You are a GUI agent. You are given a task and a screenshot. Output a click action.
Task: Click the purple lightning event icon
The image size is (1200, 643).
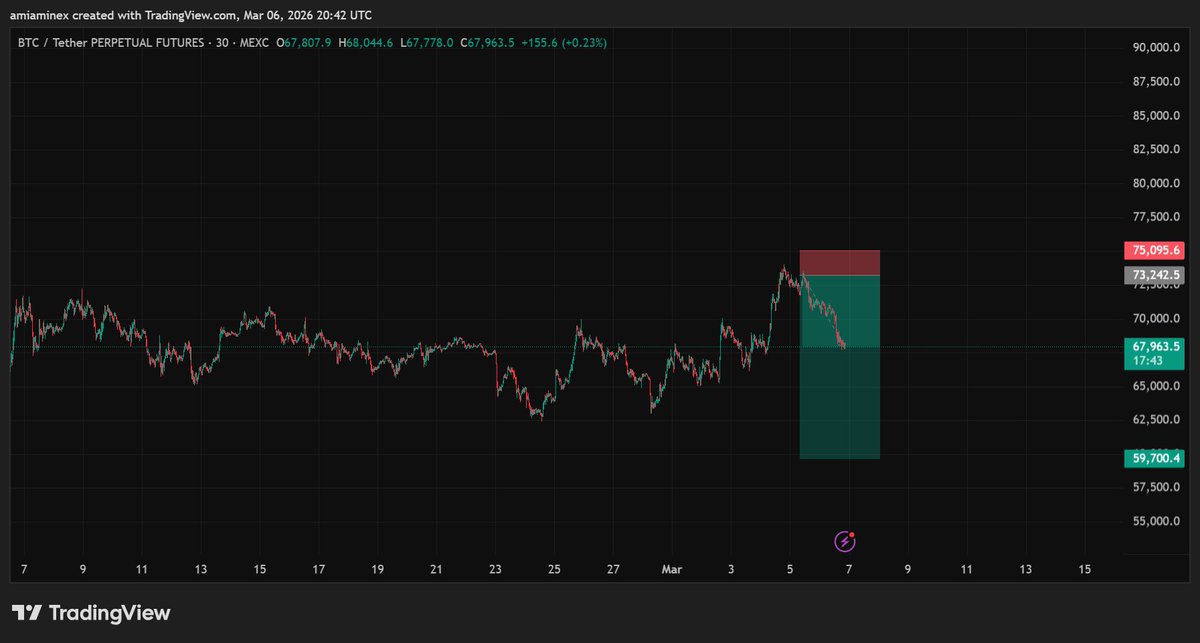[845, 541]
